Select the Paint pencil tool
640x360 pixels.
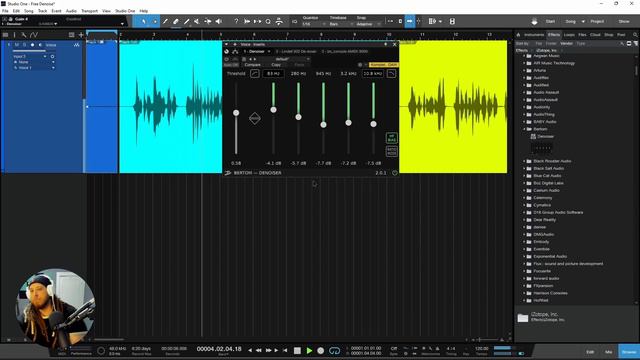pos(187,21)
